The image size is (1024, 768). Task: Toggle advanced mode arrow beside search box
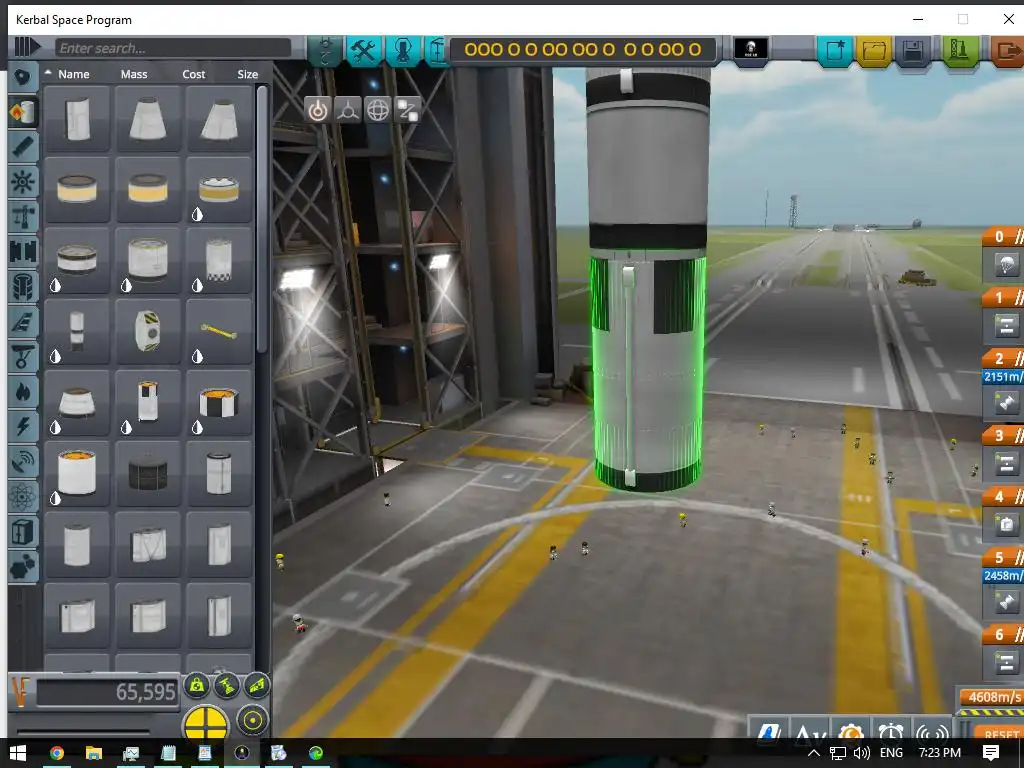(26, 47)
